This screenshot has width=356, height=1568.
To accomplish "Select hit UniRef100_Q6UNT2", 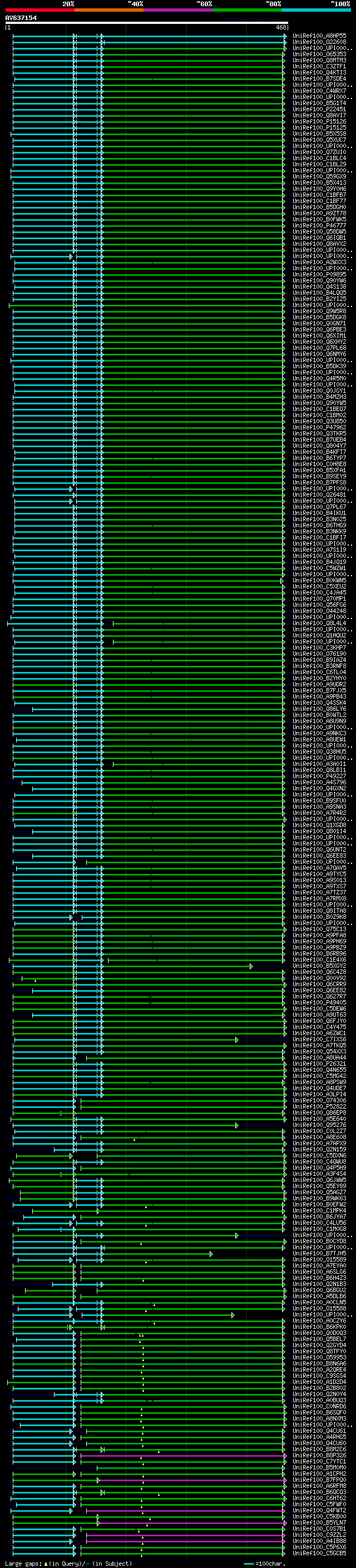I will tap(319, 849).
